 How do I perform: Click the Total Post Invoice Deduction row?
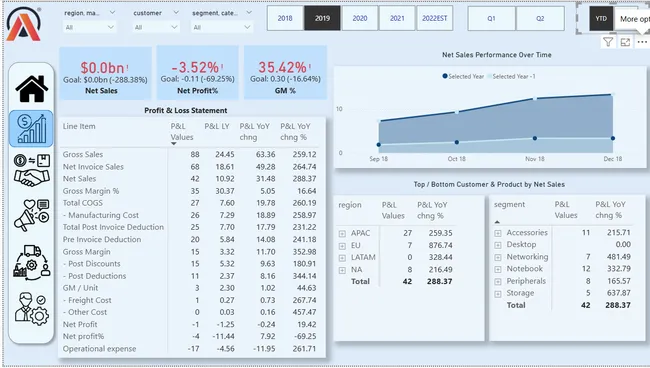coord(113,227)
